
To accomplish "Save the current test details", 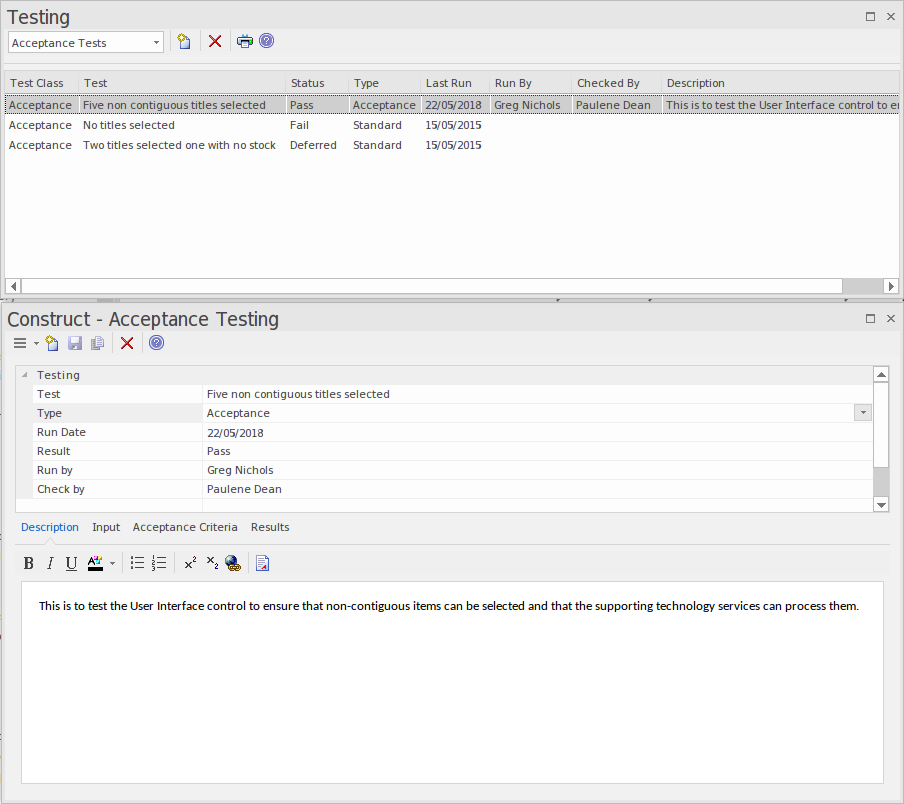I will tap(74, 343).
